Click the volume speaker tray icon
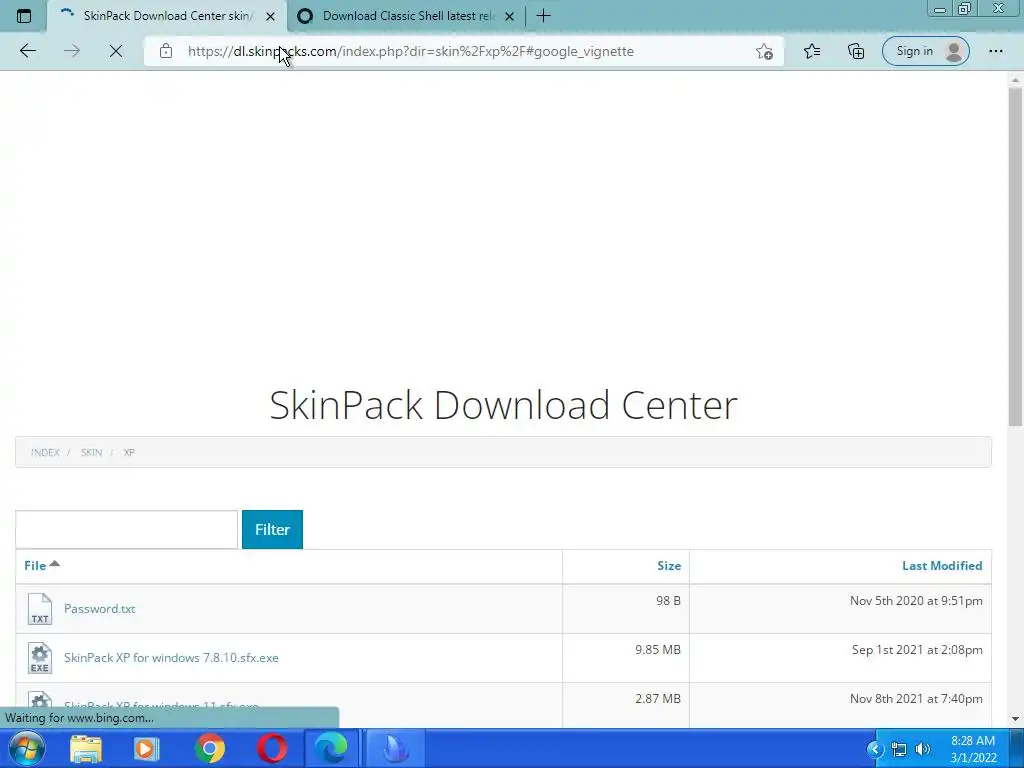 (922, 750)
